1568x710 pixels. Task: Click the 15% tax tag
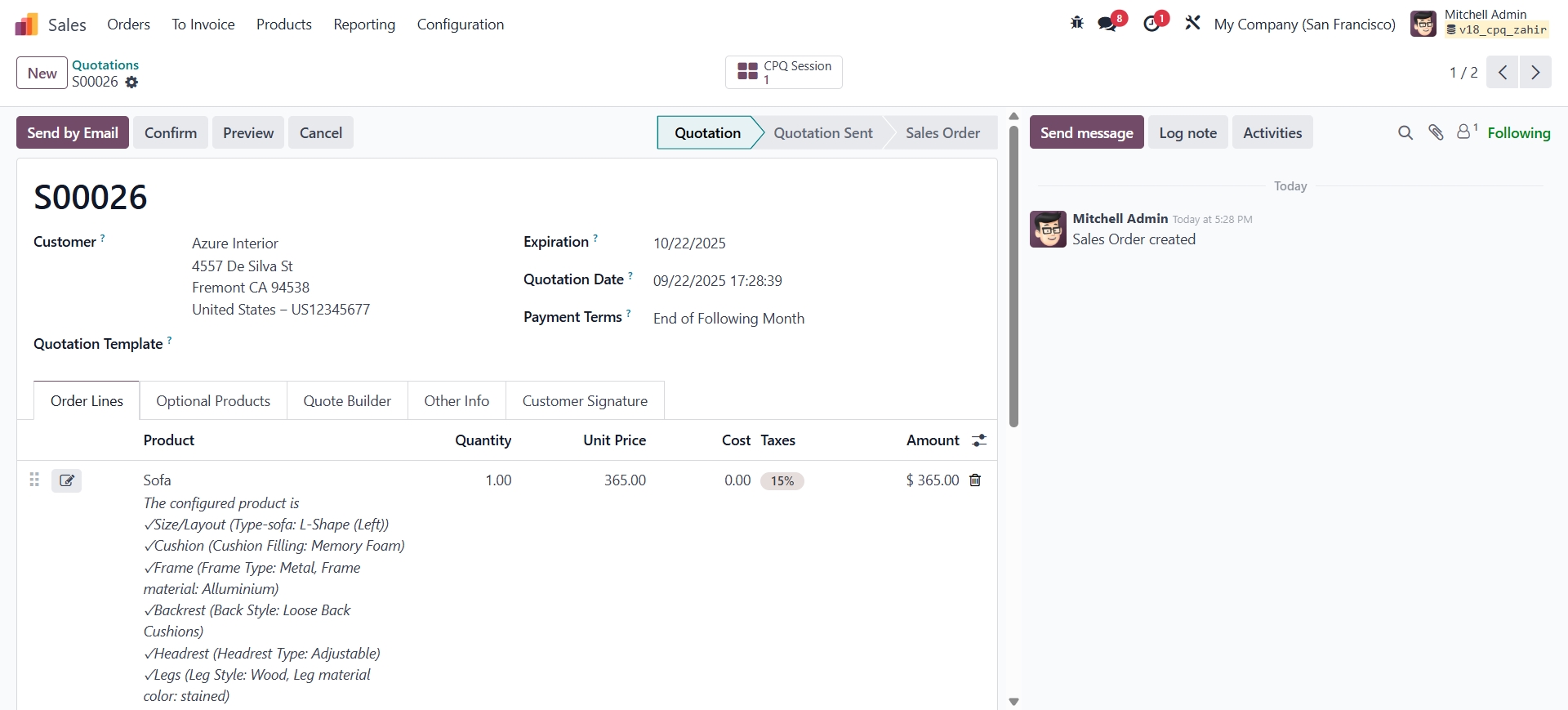[782, 481]
